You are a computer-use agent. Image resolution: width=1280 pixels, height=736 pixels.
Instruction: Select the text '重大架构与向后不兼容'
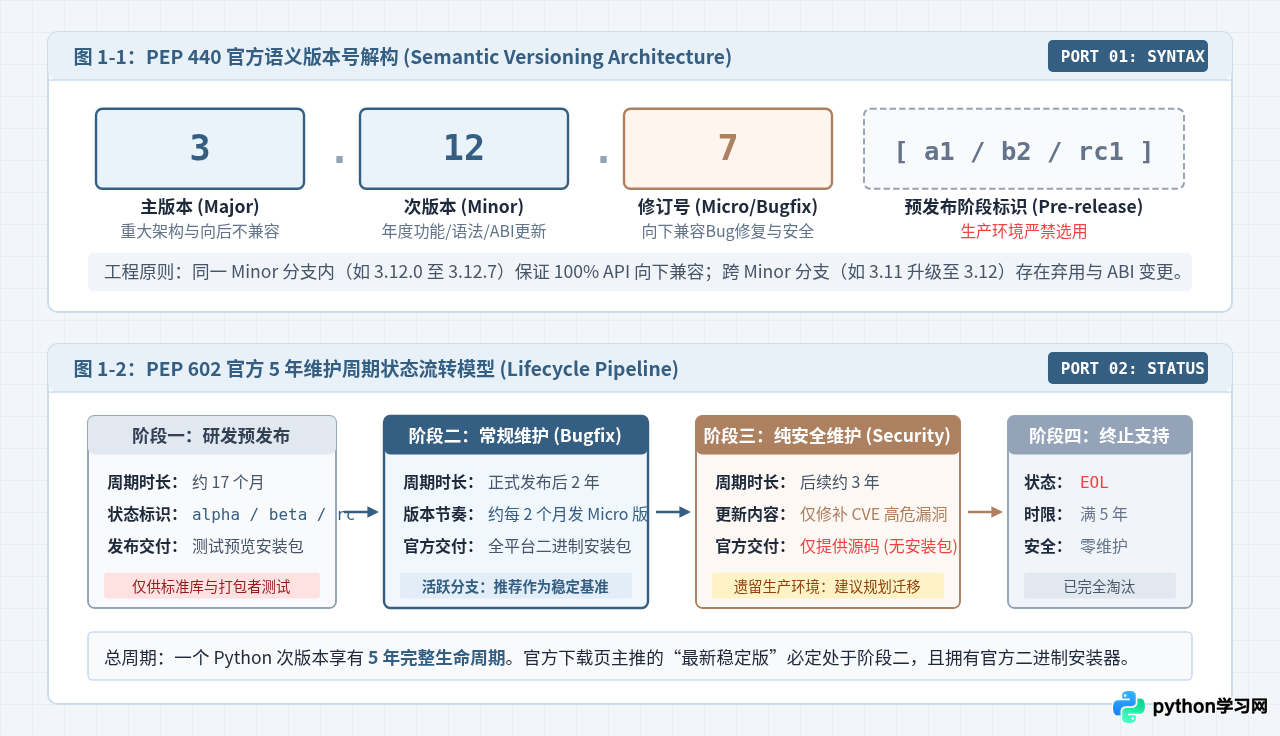click(200, 231)
